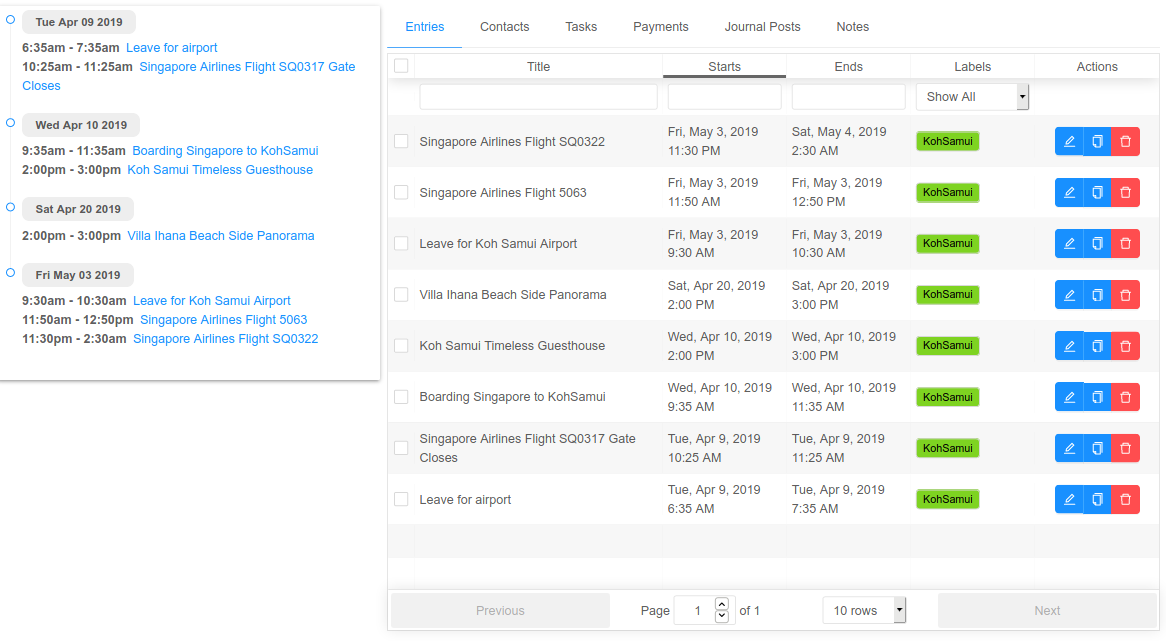Image resolution: width=1168 pixels, height=641 pixels.
Task: Open the Payments tab
Action: click(661, 27)
